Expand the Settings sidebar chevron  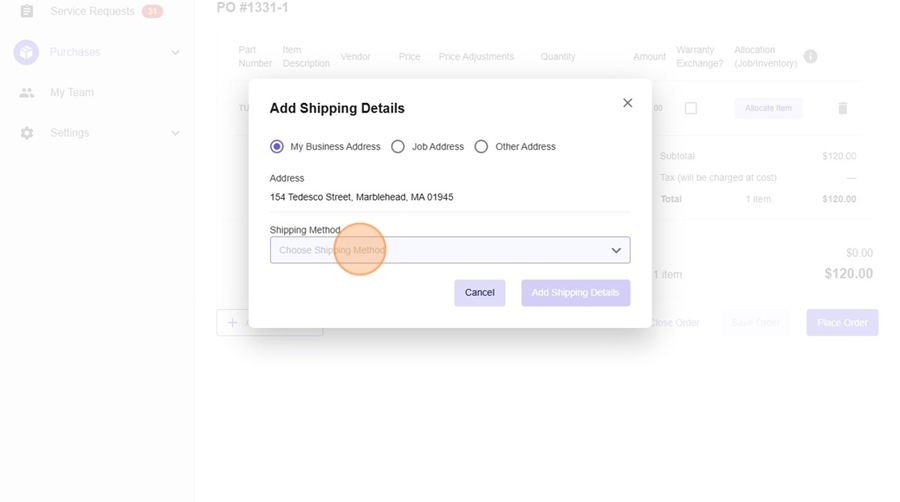coord(175,133)
